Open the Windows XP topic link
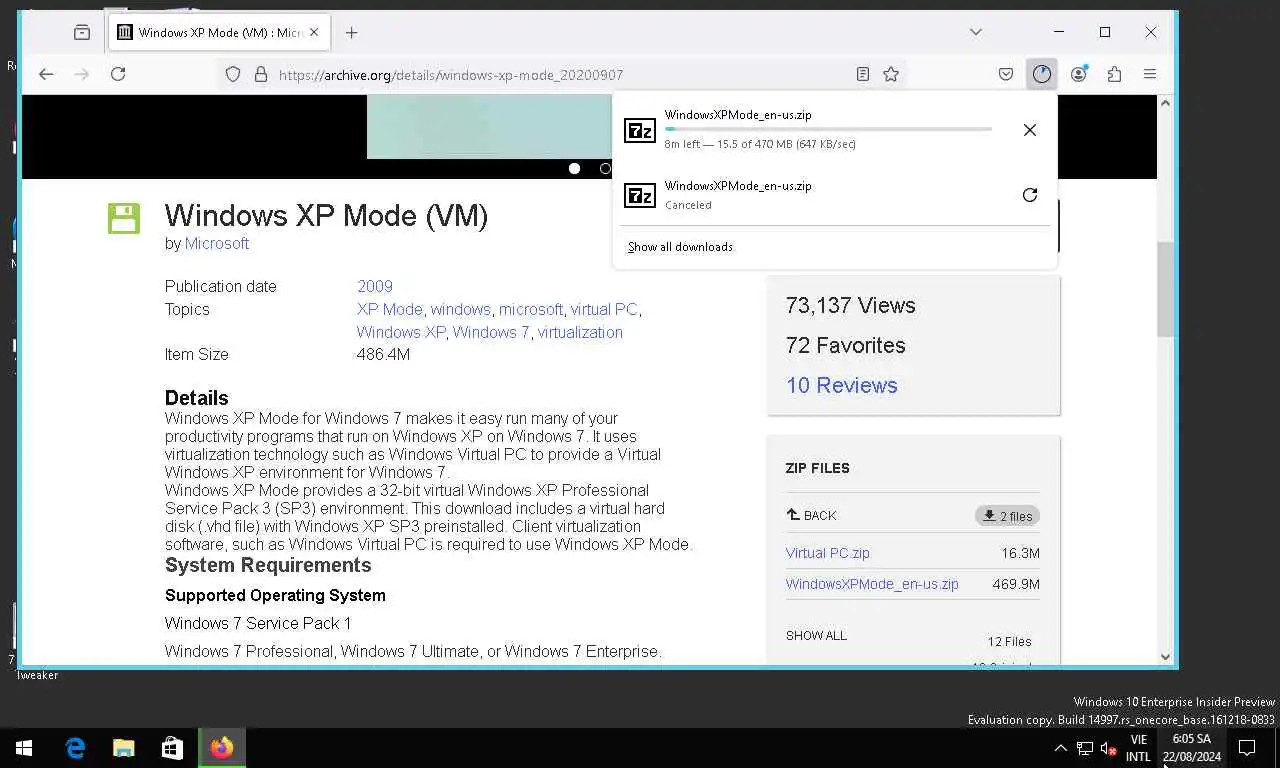 pyautogui.click(x=401, y=332)
